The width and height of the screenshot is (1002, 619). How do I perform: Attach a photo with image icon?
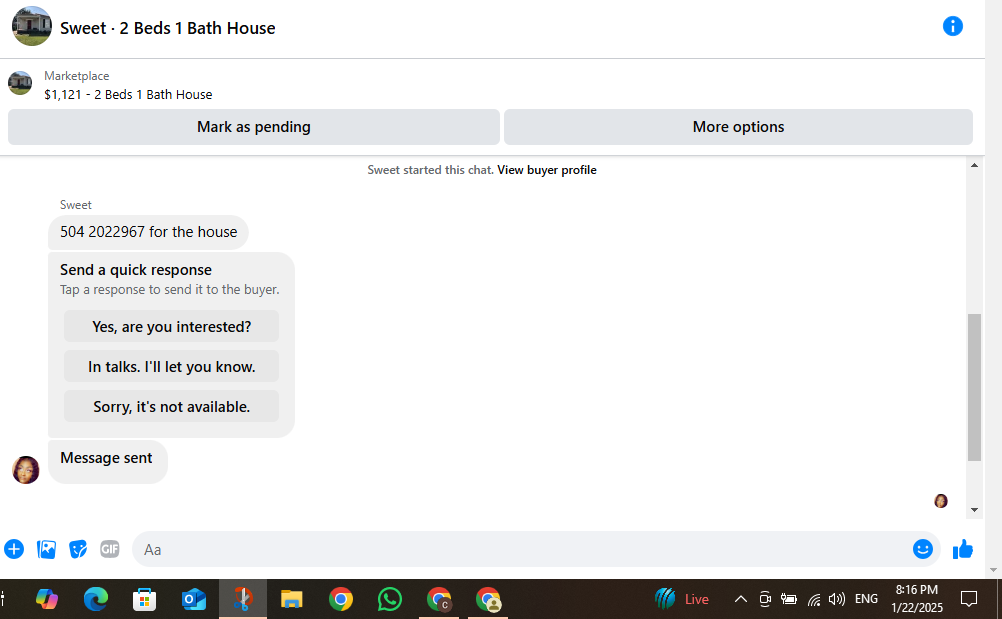(x=46, y=549)
